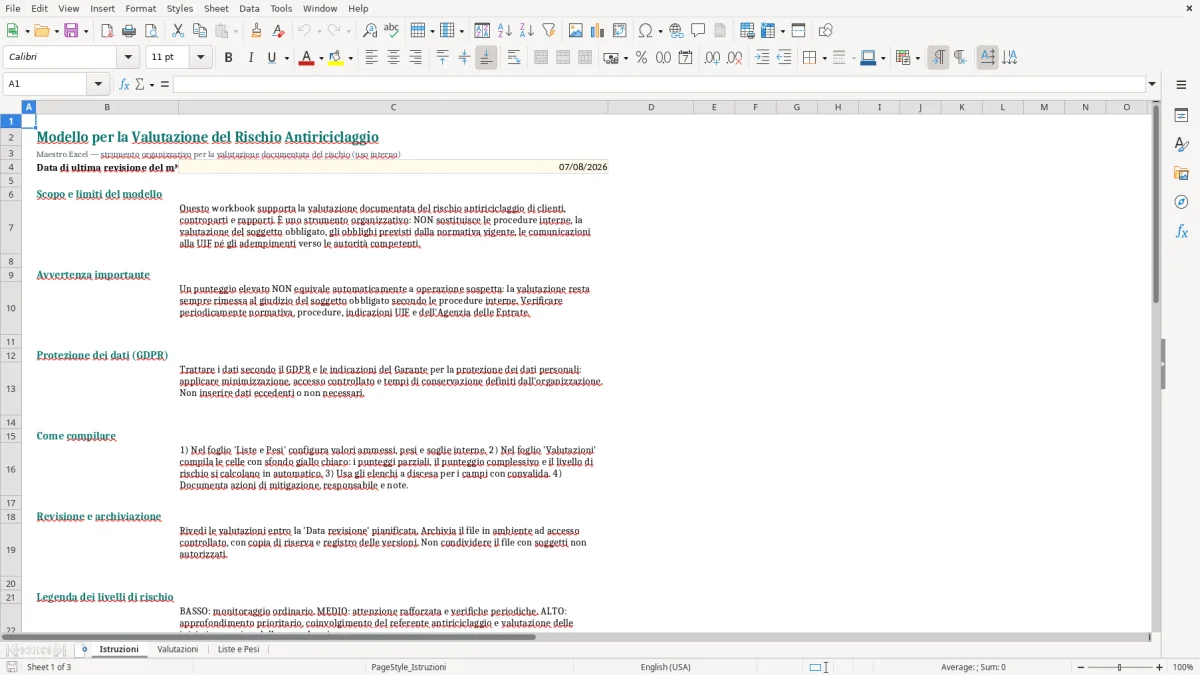The width and height of the screenshot is (1200, 675).
Task: Open the borders dropdown arrow
Action: (824, 58)
